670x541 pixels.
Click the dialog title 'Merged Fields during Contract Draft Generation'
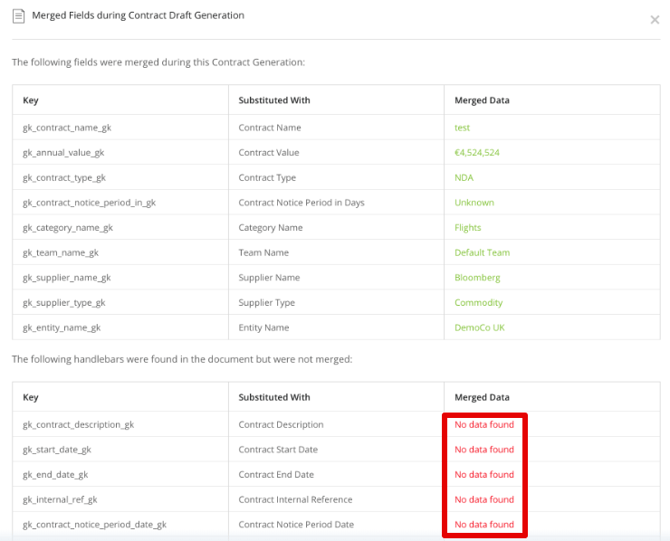(x=138, y=15)
